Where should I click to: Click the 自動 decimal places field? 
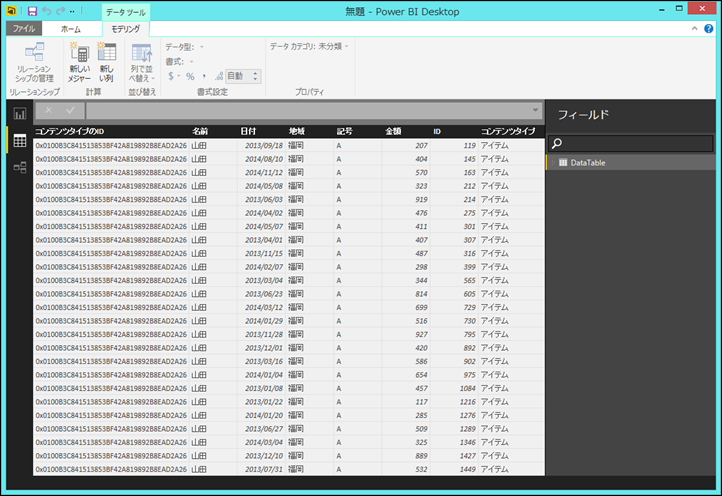tap(238, 76)
